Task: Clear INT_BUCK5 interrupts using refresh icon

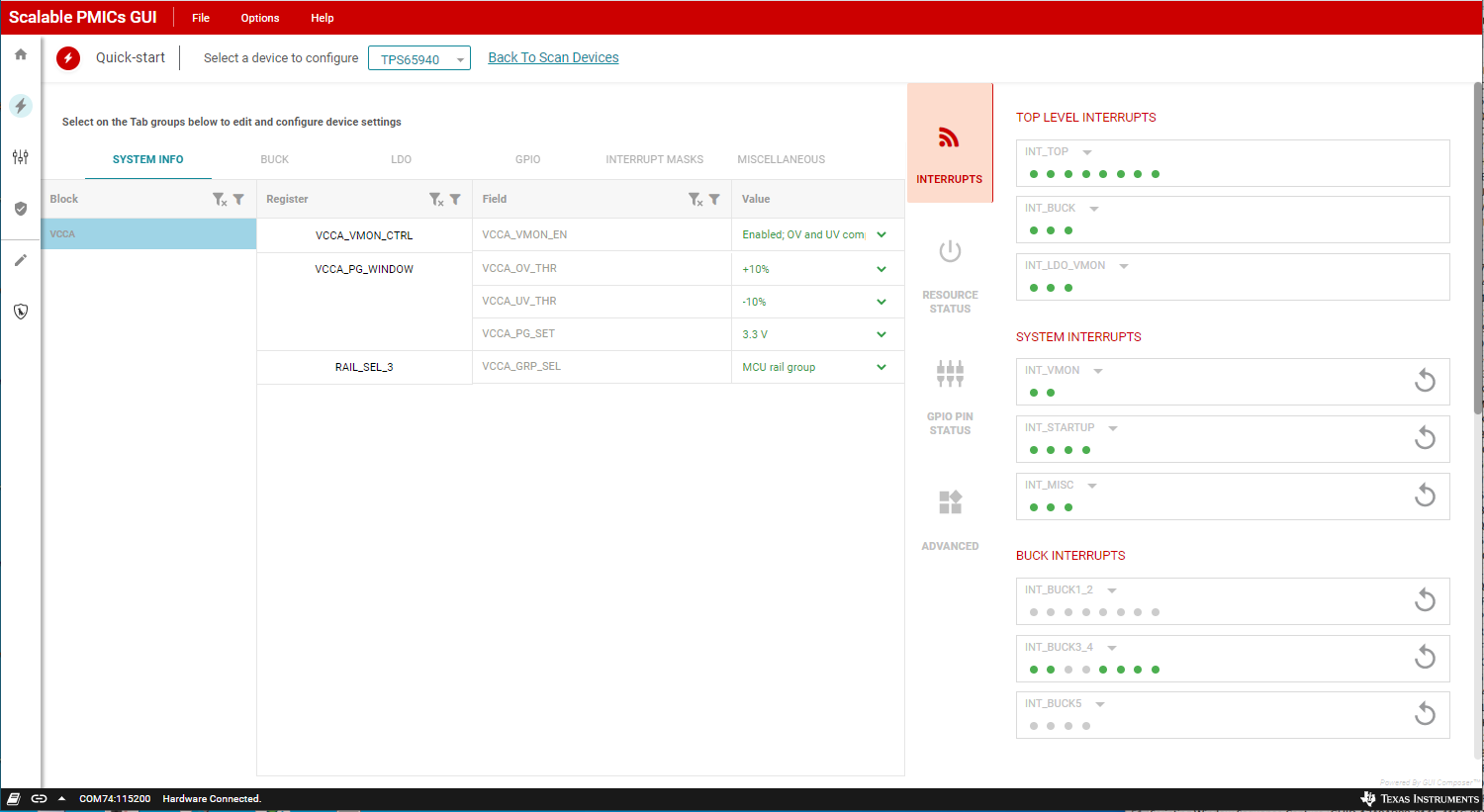Action: click(x=1425, y=714)
